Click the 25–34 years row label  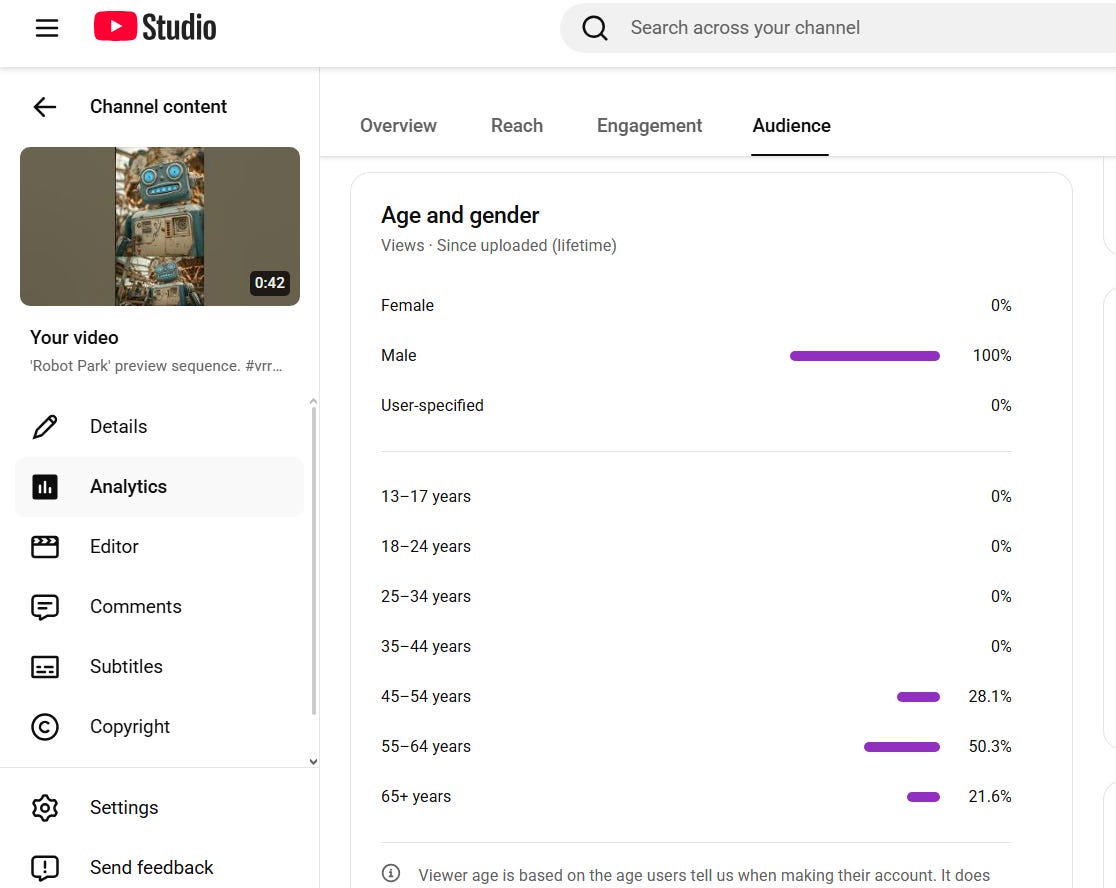[426, 596]
